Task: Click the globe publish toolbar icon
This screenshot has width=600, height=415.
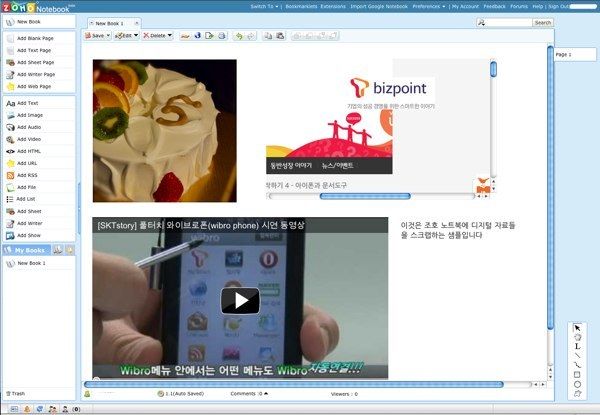Action: (x=197, y=36)
